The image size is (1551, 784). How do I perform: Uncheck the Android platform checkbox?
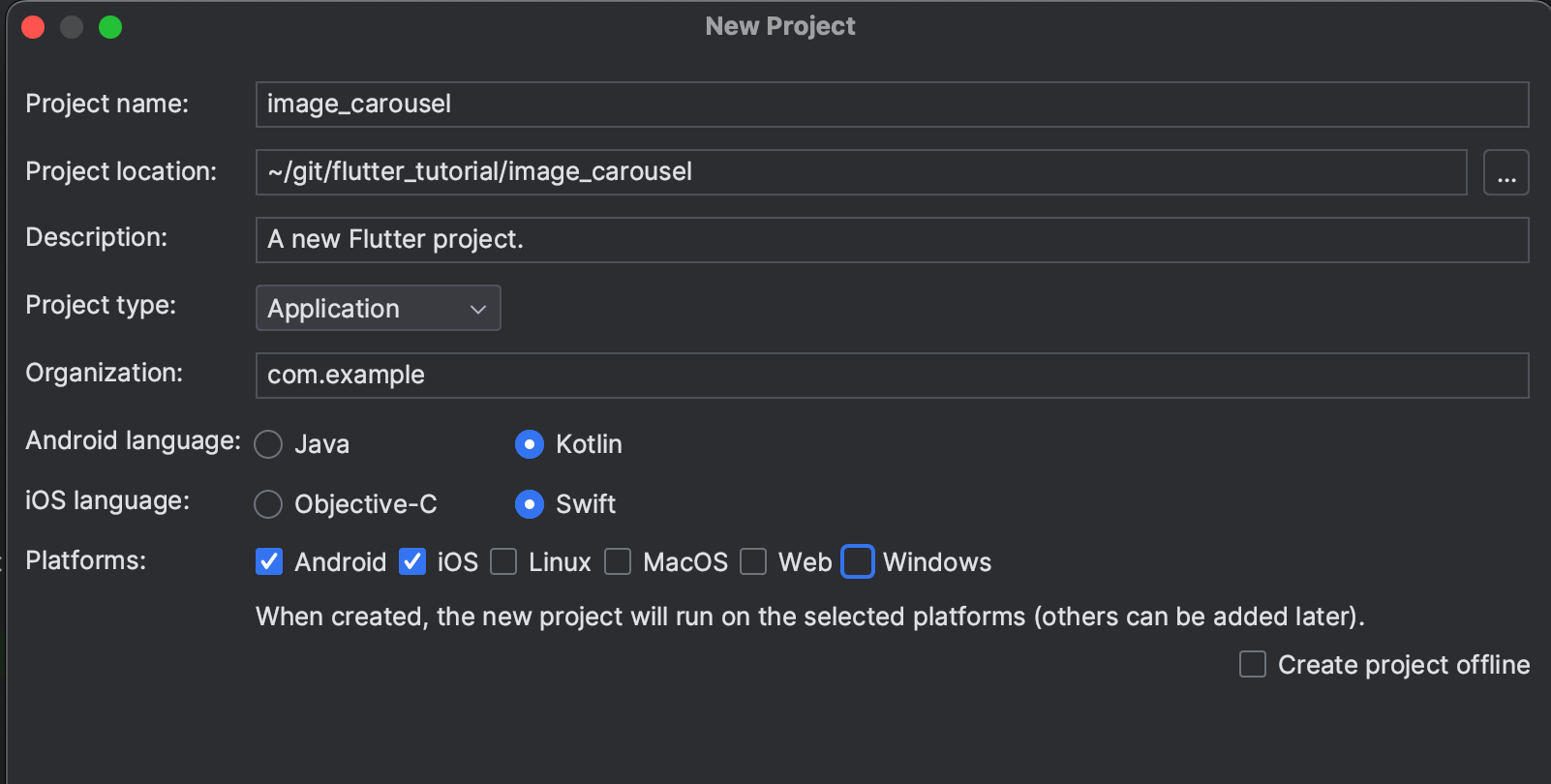(269, 561)
